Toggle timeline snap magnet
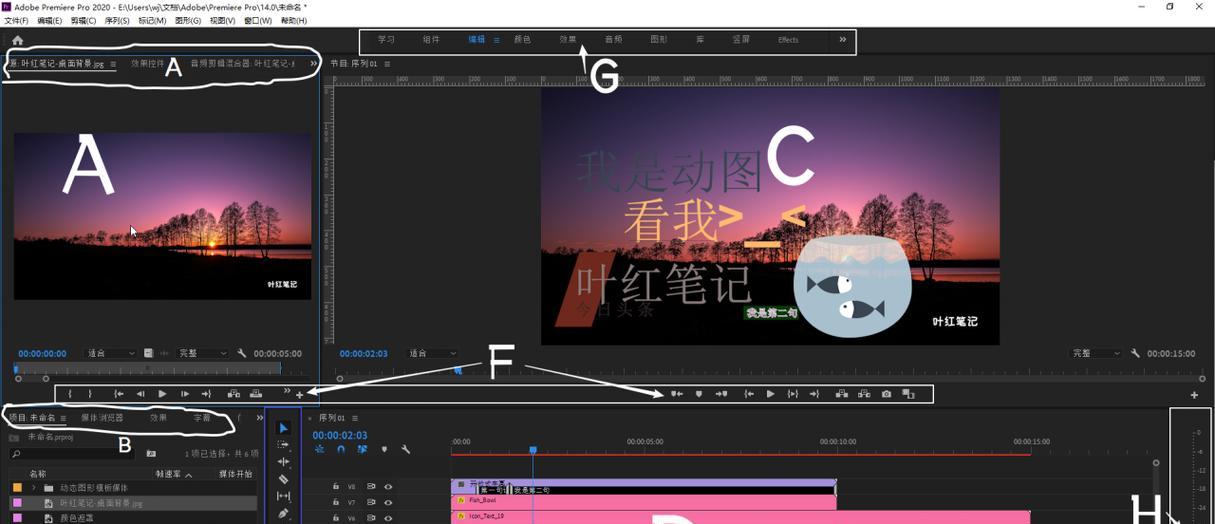The image size is (1215, 524). [341, 449]
